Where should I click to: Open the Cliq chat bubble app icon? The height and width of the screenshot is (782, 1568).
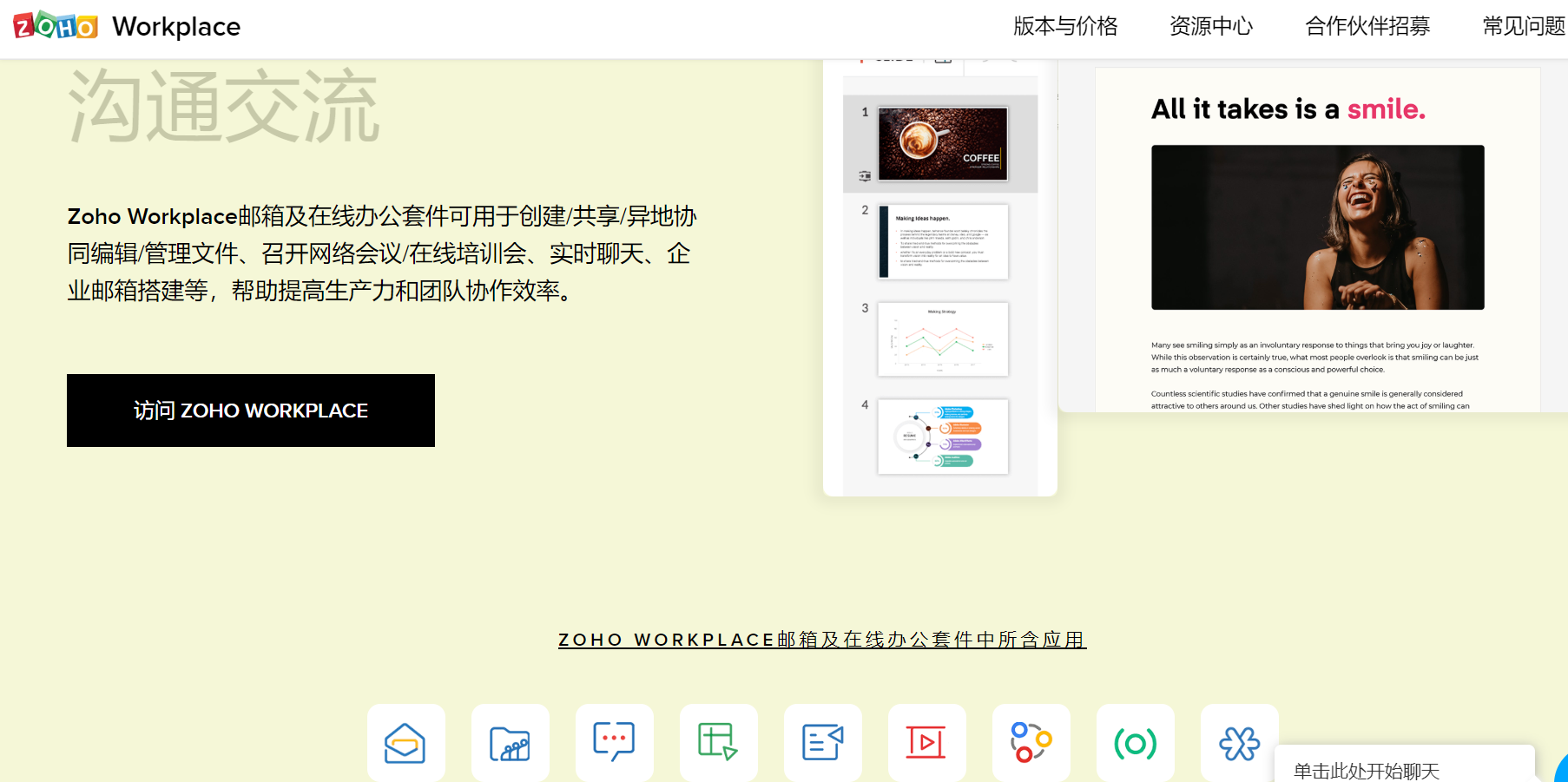[614, 743]
